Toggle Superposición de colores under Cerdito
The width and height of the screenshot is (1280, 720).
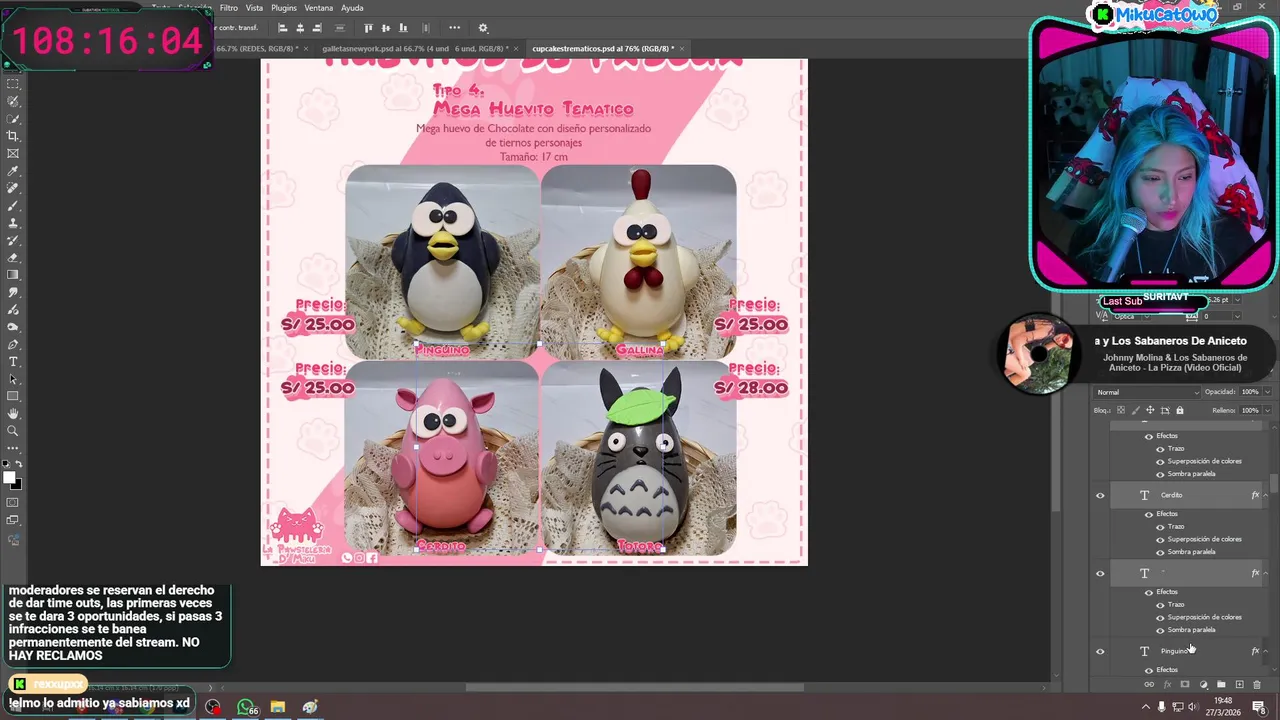1160,539
